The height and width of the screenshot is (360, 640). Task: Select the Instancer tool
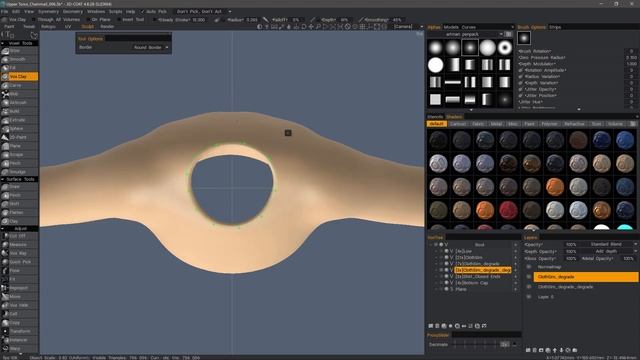(20, 340)
